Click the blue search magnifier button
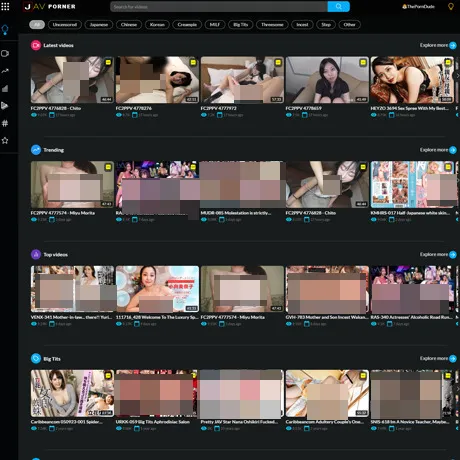The height and width of the screenshot is (460, 460). click(x=338, y=6)
